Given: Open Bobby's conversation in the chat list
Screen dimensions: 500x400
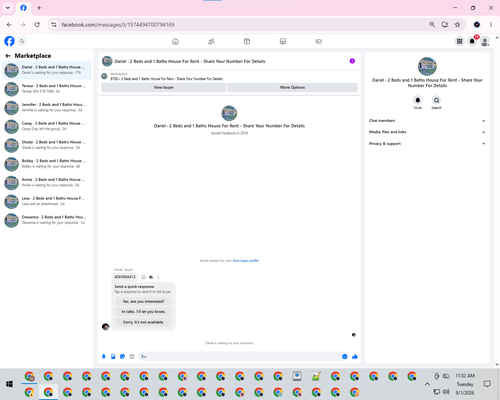Looking at the screenshot, I should (x=47, y=164).
